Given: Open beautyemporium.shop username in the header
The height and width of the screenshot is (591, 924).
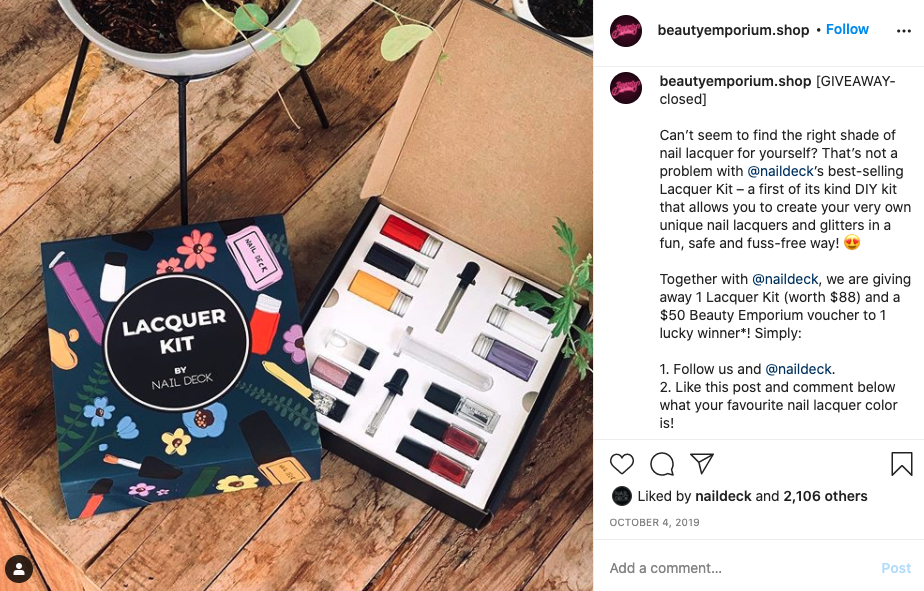Looking at the screenshot, I should tap(733, 30).
